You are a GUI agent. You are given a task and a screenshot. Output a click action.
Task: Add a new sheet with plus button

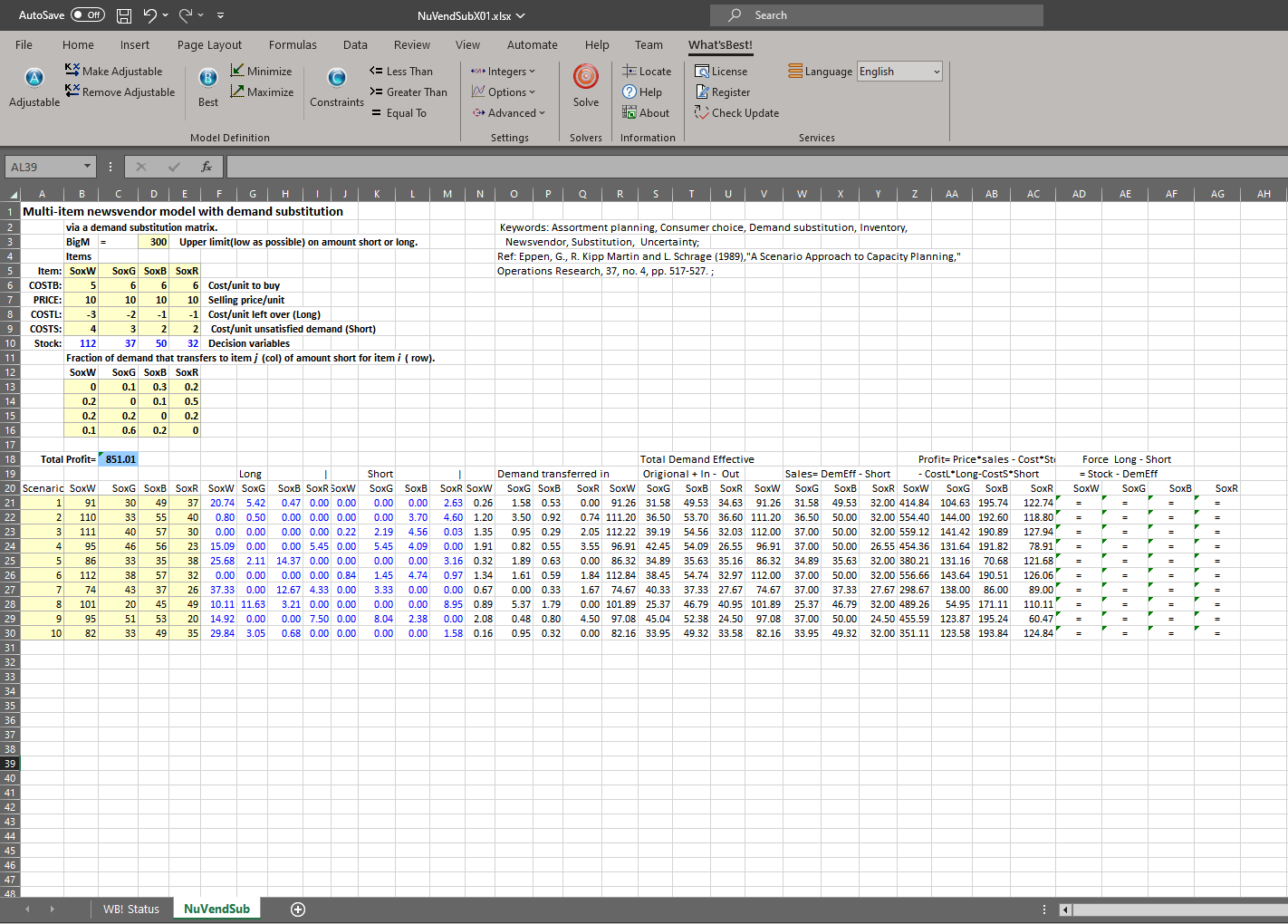(x=298, y=910)
